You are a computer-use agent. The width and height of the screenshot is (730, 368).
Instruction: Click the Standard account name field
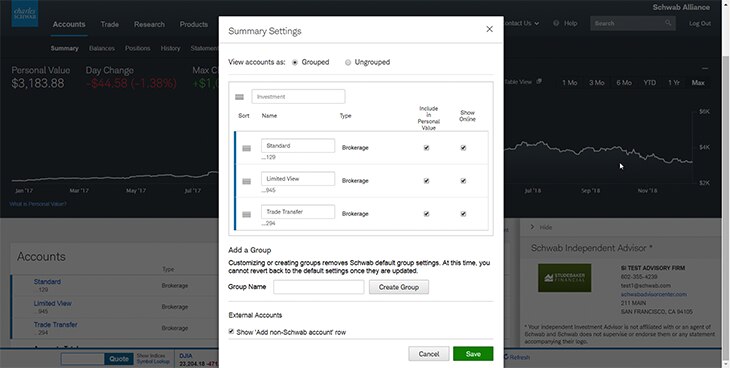point(298,146)
